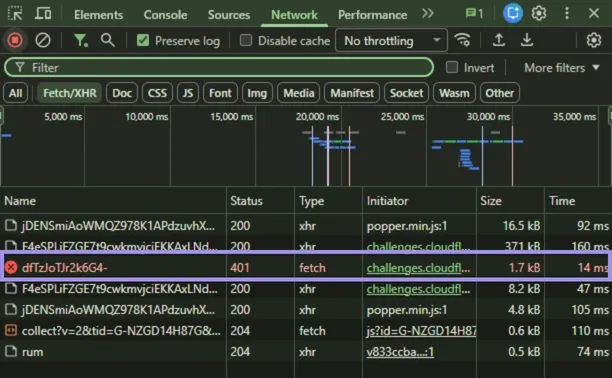Toggle the JS filter chip
This screenshot has height=378, width=612.
188,93
